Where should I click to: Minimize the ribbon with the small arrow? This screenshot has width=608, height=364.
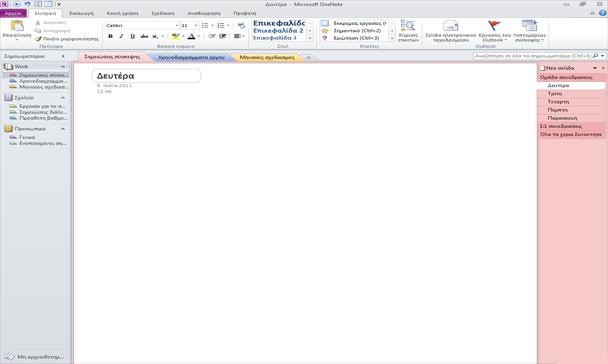592,13
